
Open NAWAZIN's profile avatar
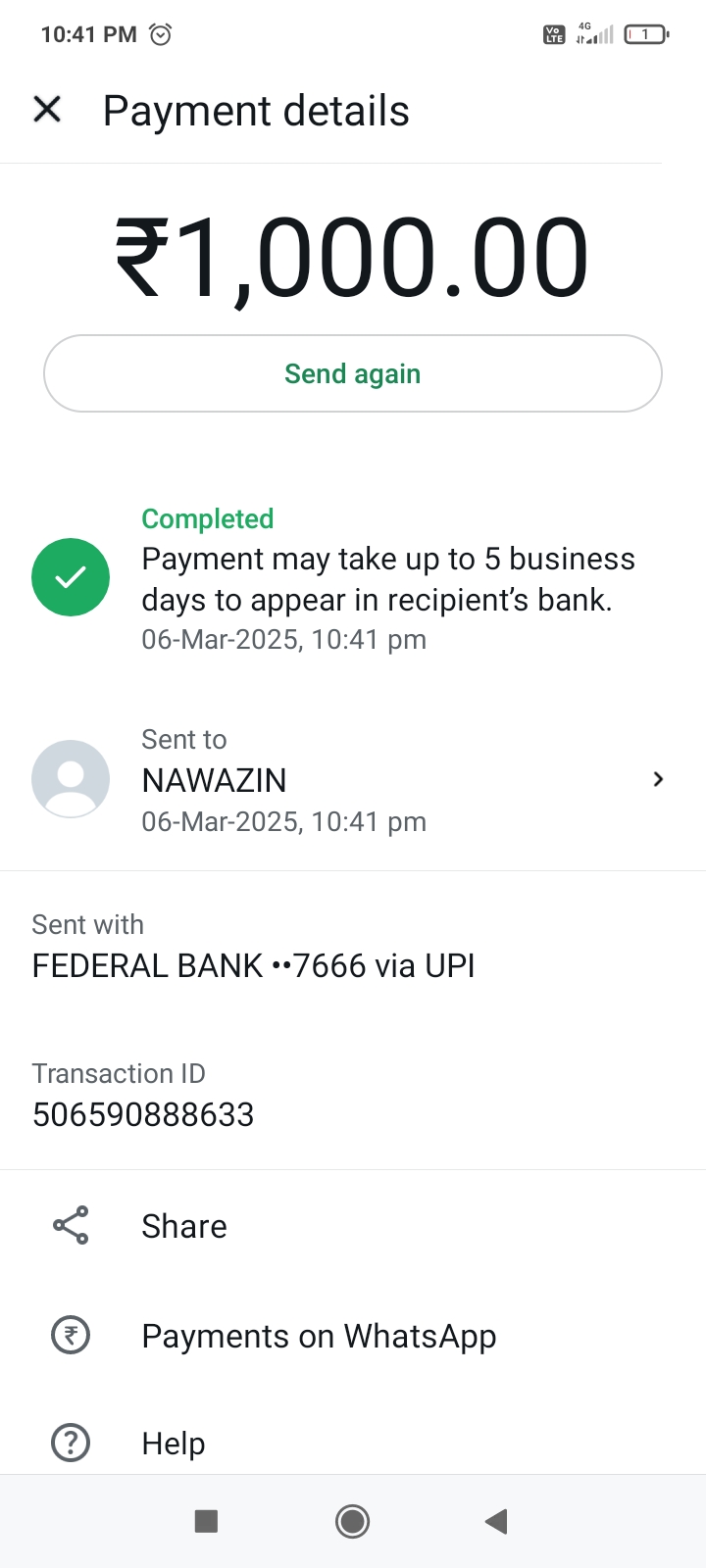(x=71, y=779)
